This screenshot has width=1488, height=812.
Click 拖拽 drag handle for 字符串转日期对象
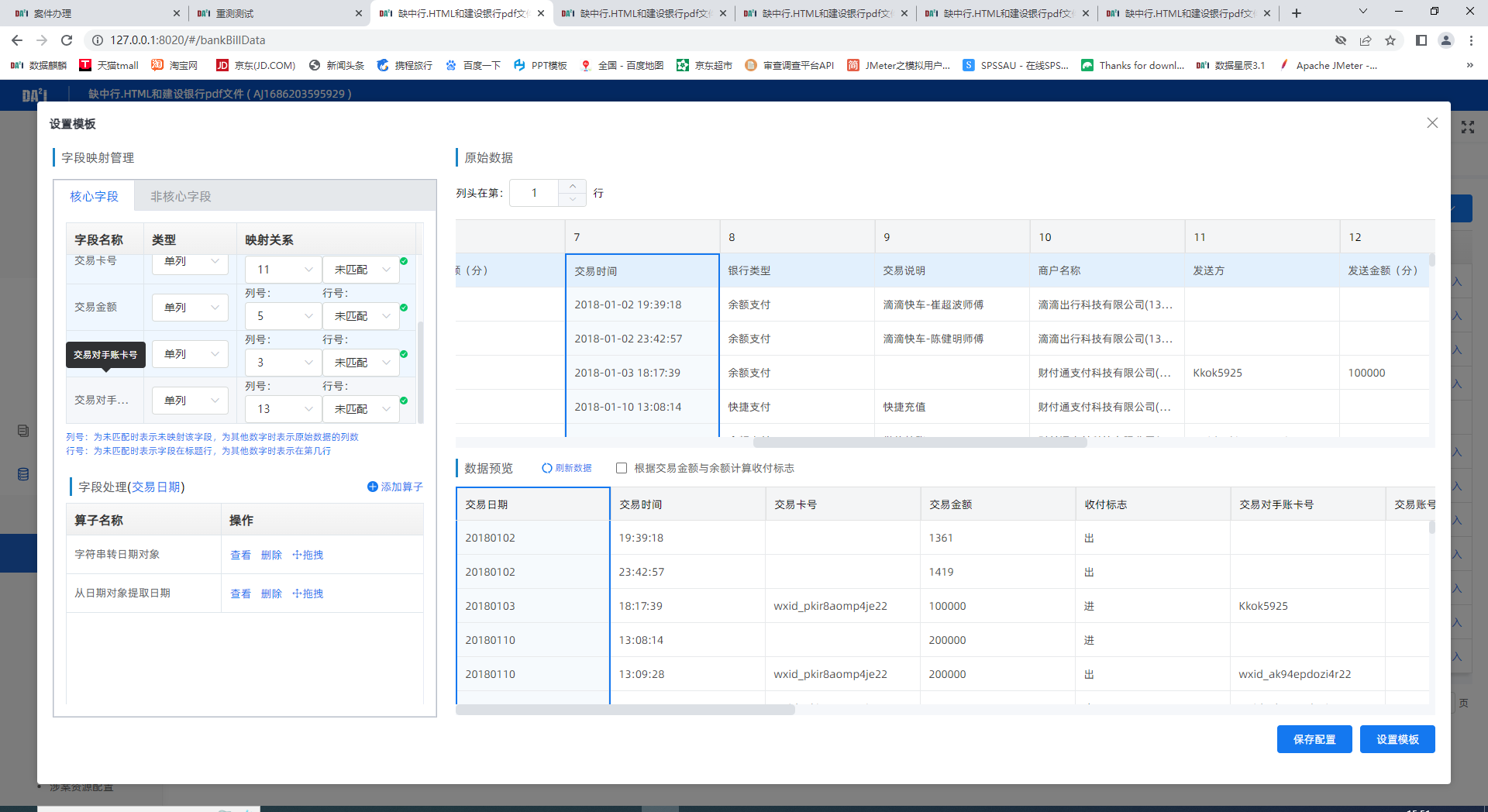[308, 555]
